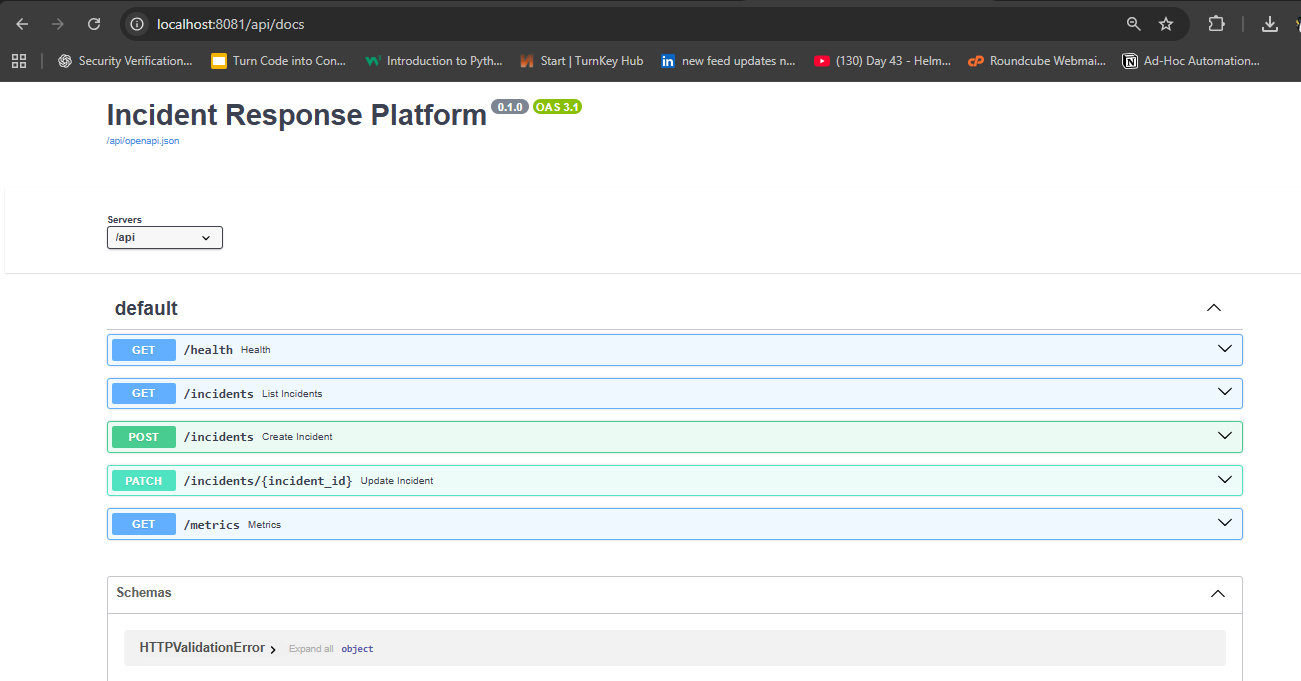Click the OAS 3.1 badge

tap(557, 107)
